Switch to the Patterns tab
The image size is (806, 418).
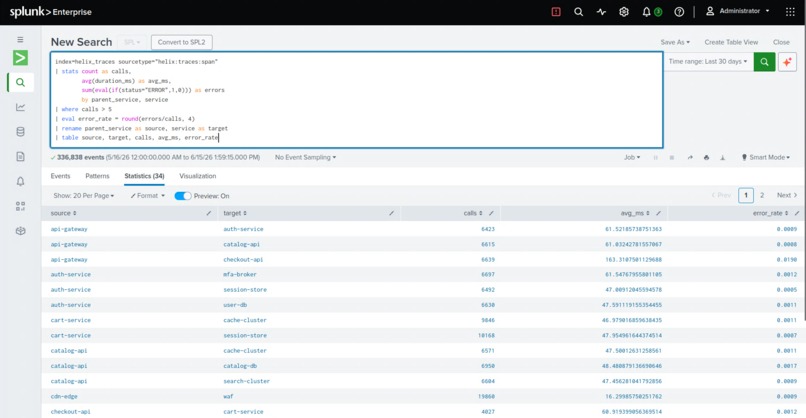click(97, 176)
